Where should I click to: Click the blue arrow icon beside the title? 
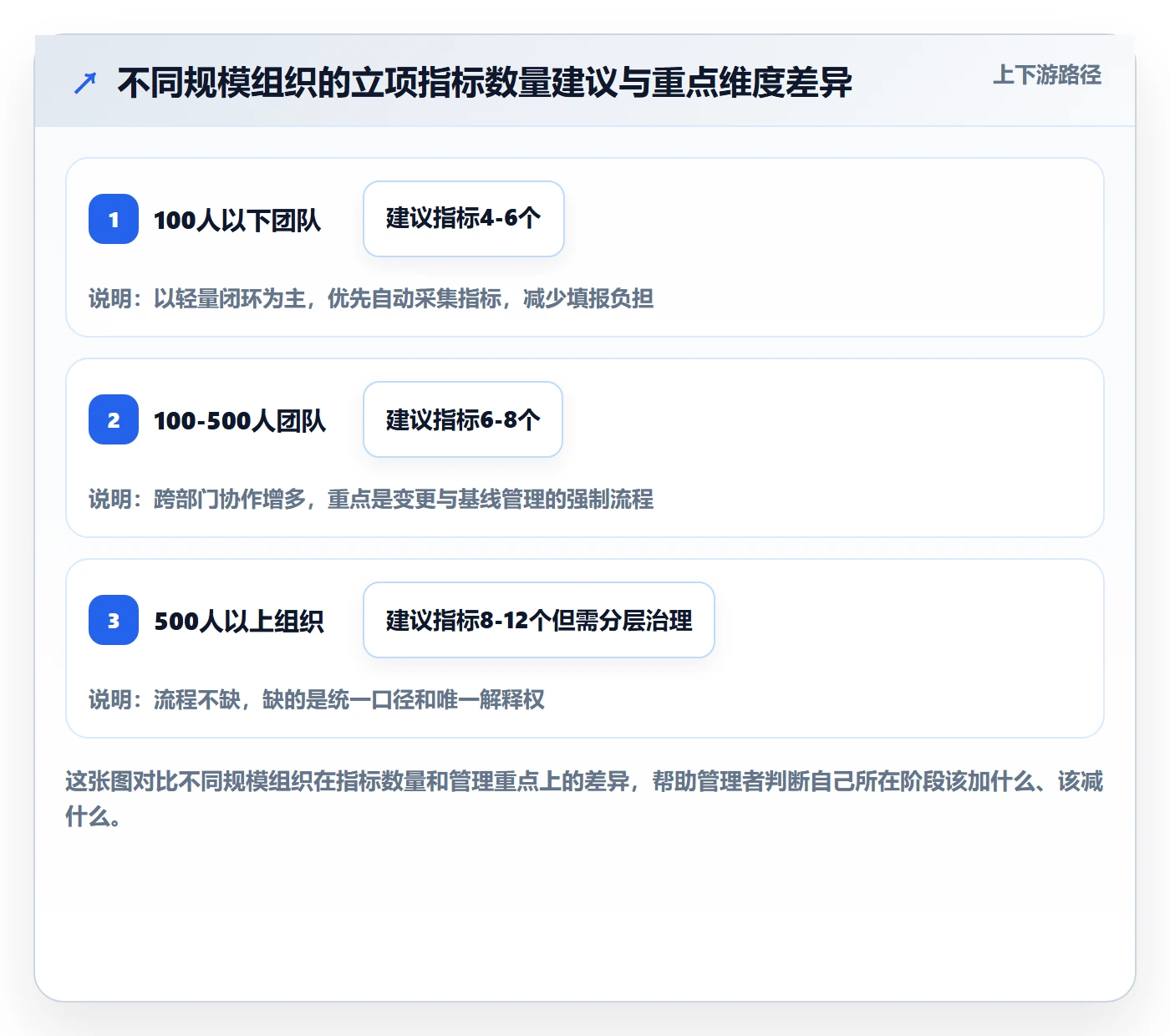85,83
